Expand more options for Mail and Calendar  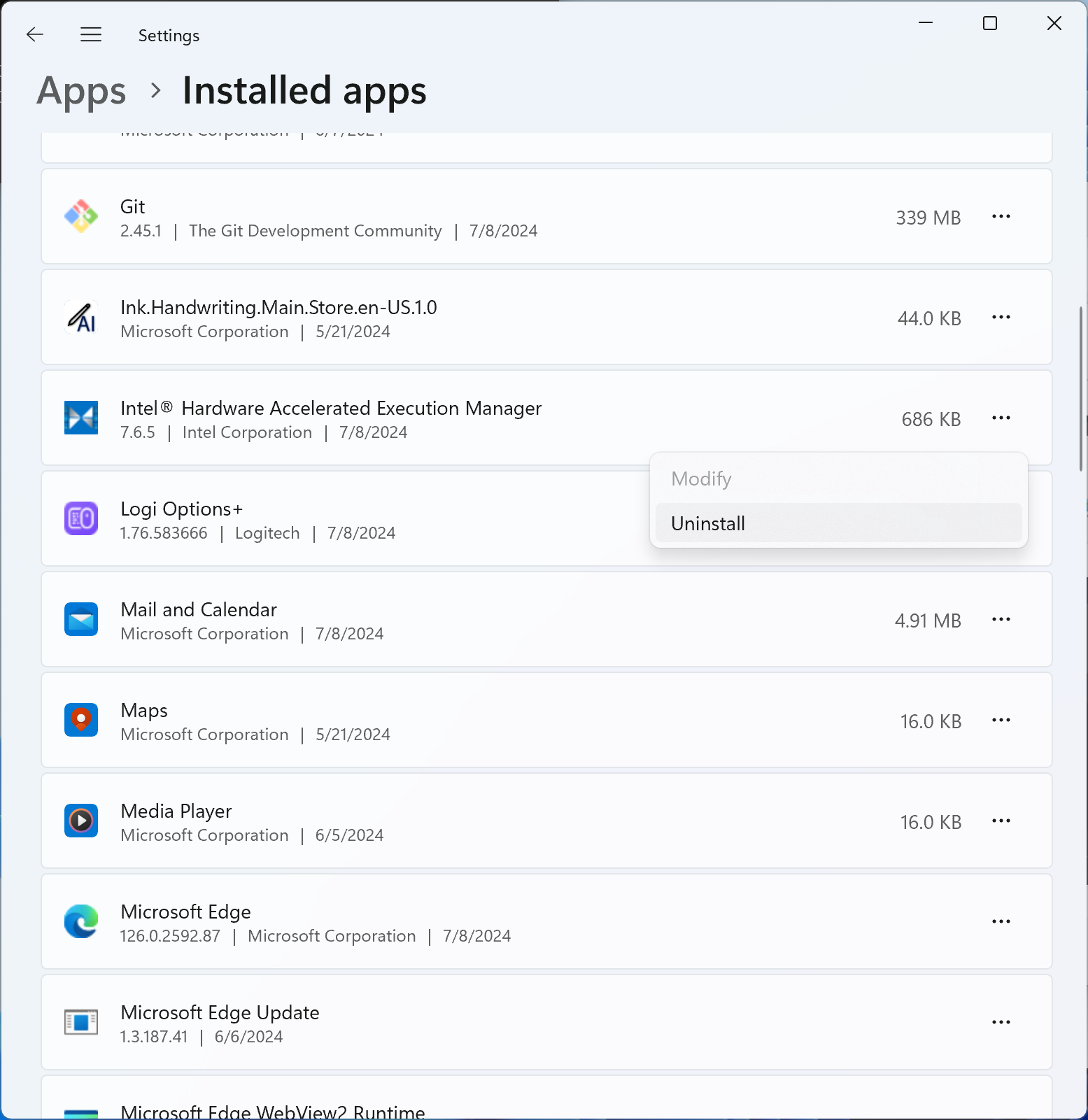[1001, 620]
